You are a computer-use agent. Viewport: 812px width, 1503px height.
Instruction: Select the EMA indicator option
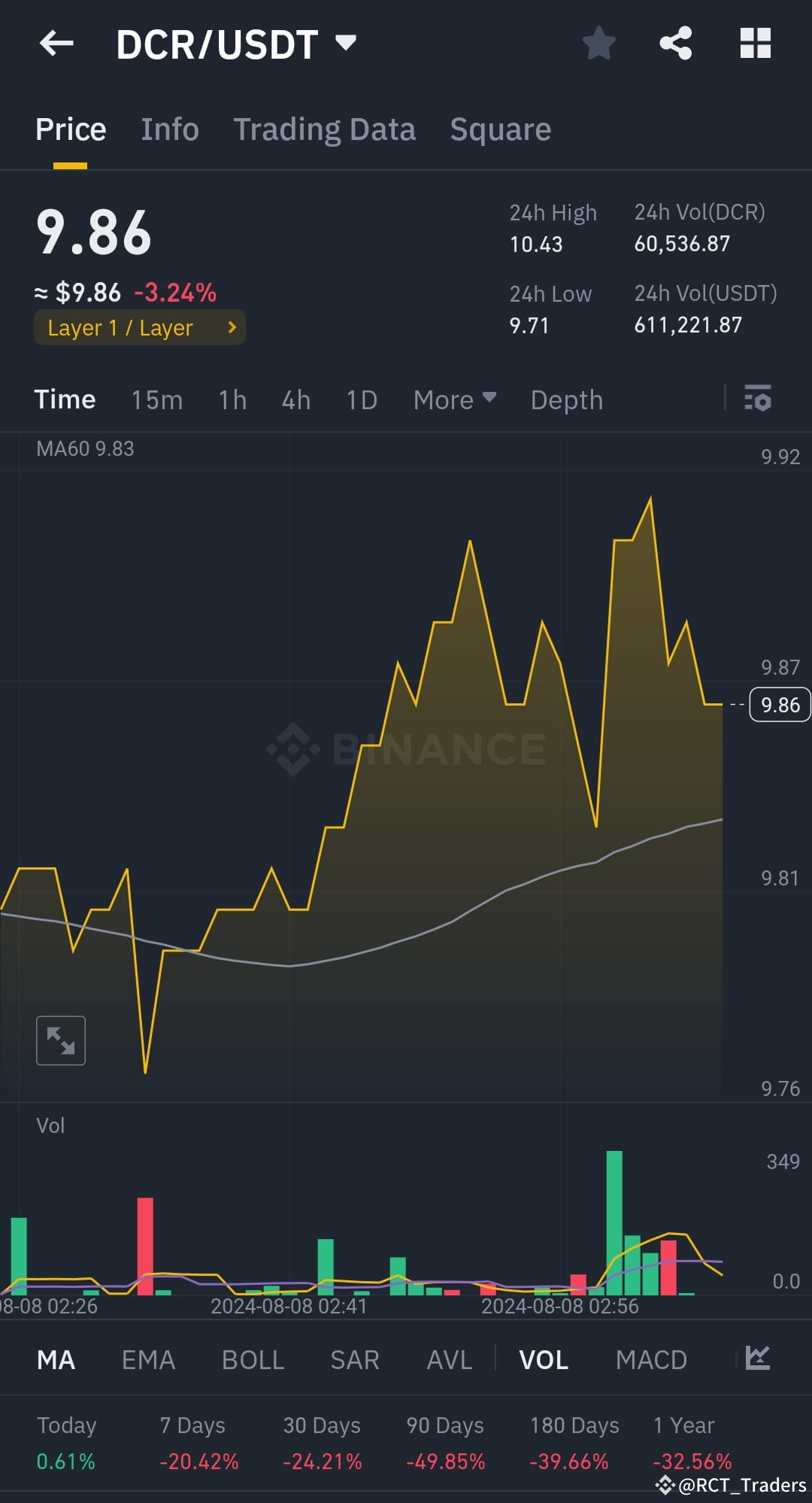click(147, 1359)
